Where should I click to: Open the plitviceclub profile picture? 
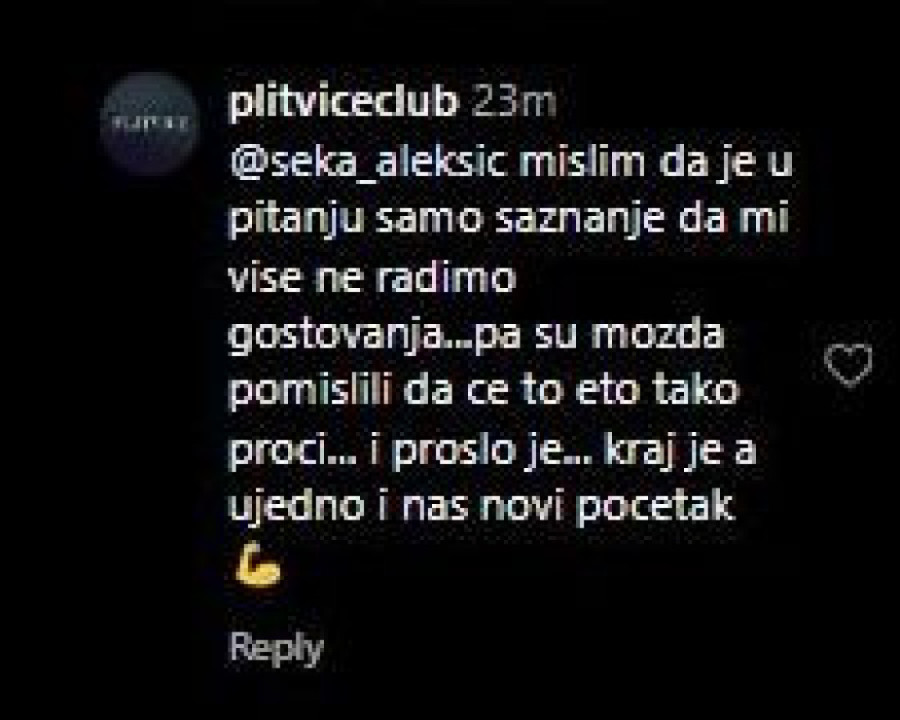point(150,123)
